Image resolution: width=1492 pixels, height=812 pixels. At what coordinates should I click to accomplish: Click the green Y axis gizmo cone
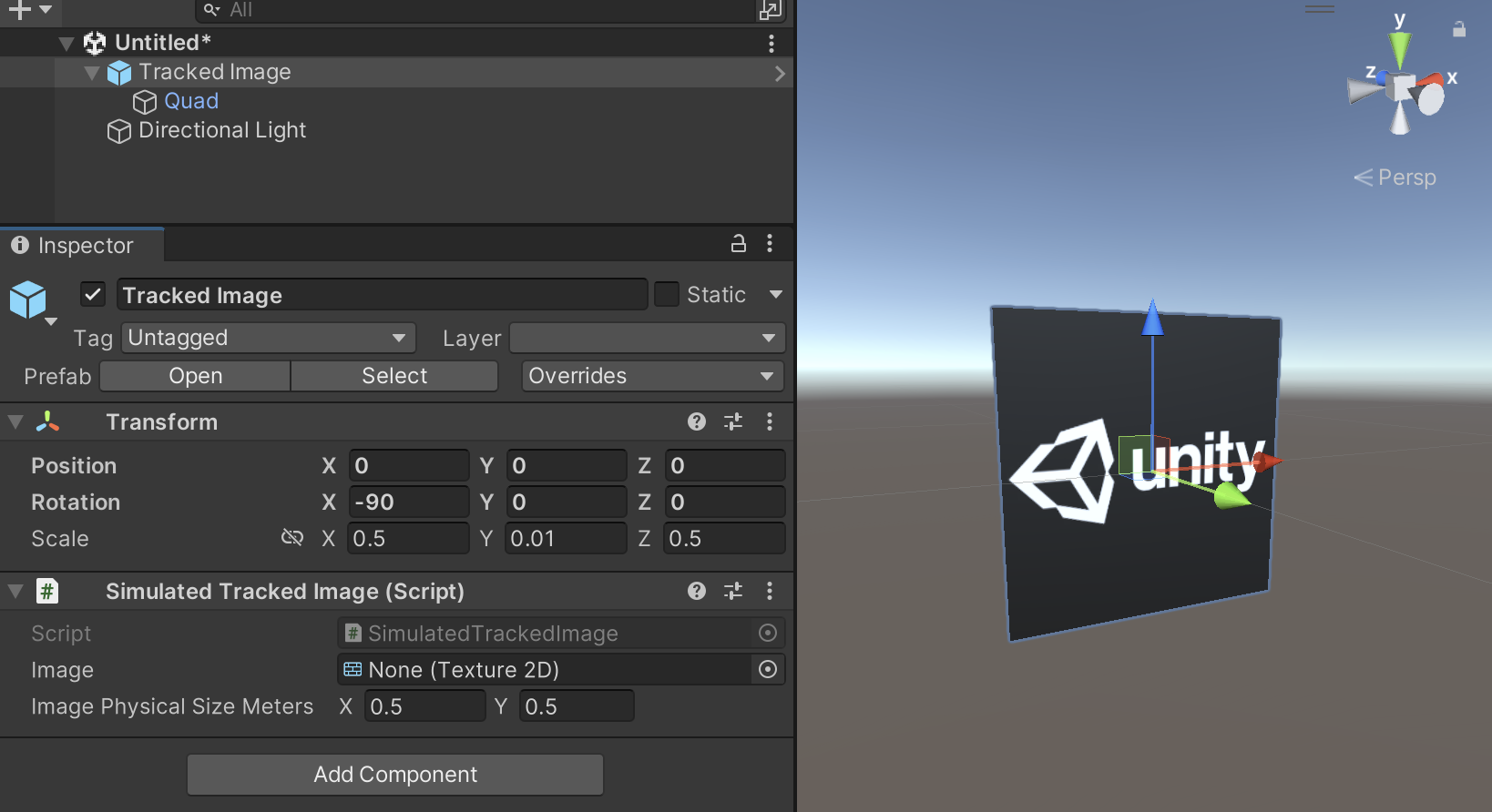click(x=1399, y=47)
